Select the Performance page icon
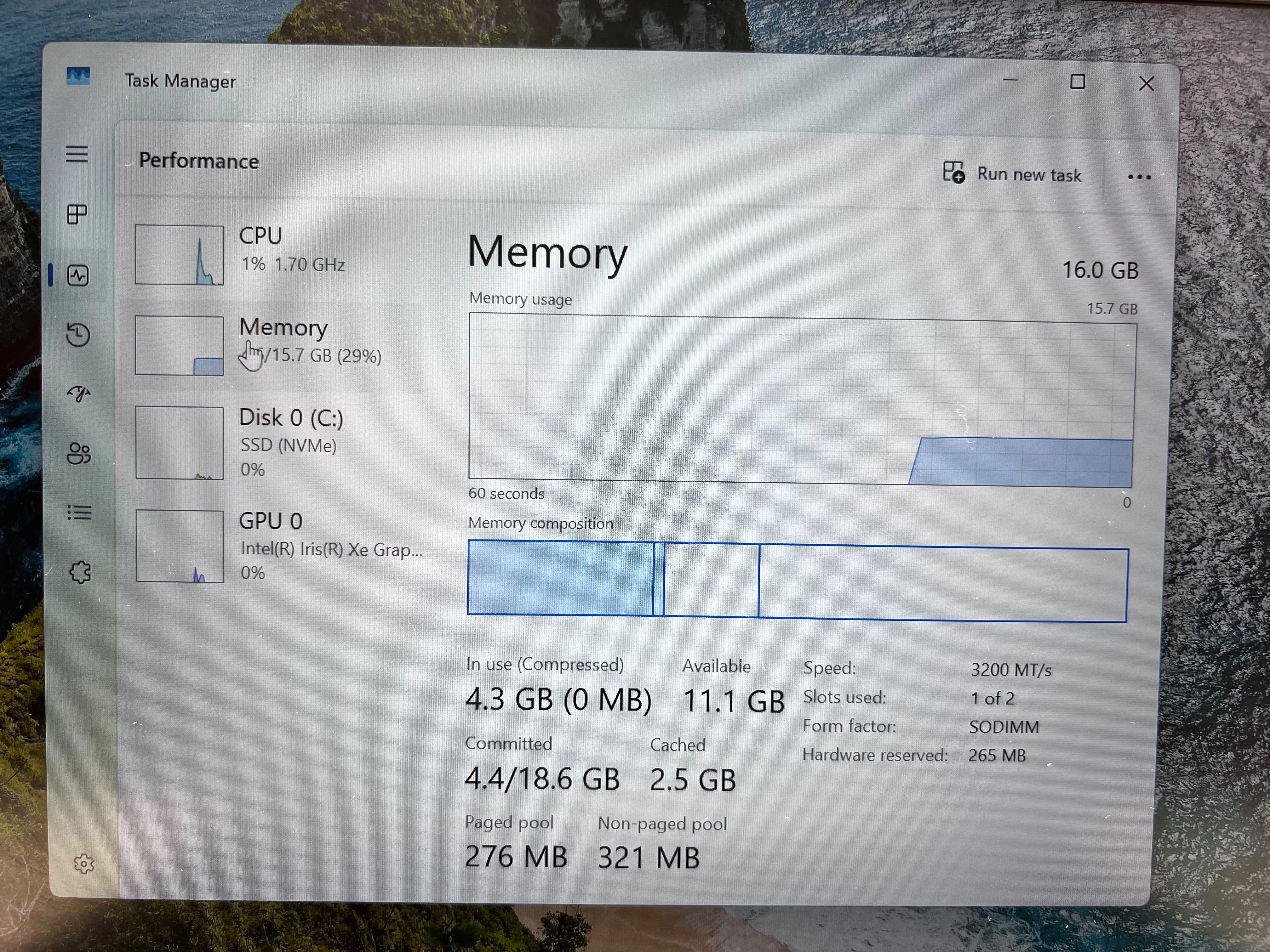 coord(78,275)
